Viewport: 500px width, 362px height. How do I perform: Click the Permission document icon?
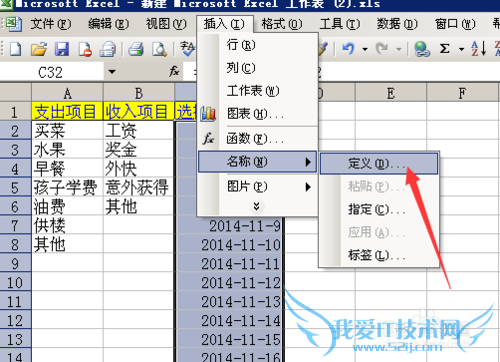tap(85, 49)
